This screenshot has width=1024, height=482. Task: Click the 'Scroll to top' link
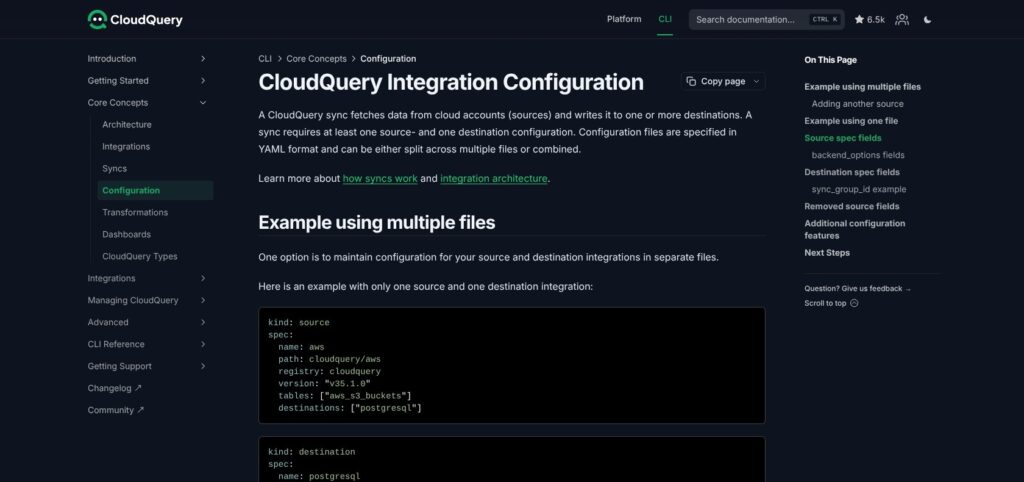point(831,303)
